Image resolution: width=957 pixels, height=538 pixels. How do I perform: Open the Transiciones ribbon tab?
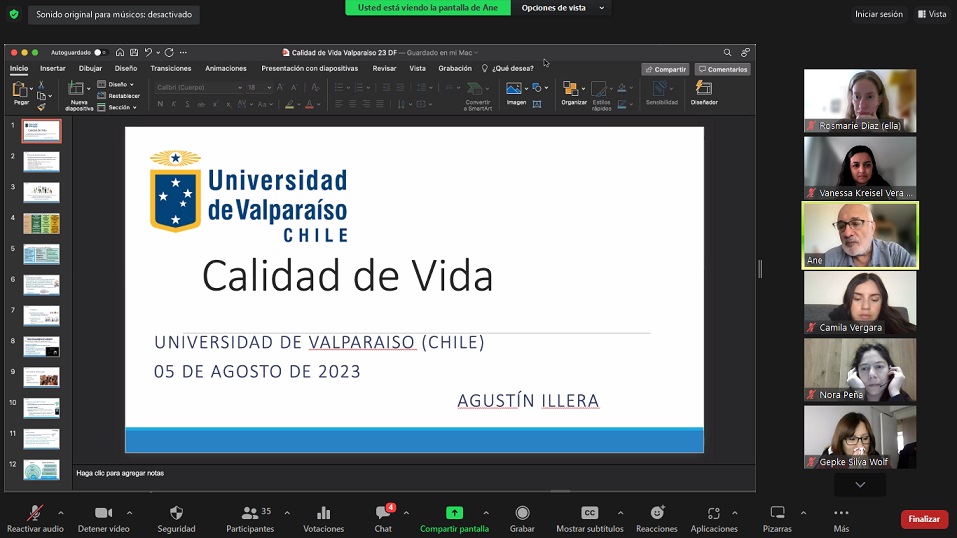pyautogui.click(x=171, y=68)
